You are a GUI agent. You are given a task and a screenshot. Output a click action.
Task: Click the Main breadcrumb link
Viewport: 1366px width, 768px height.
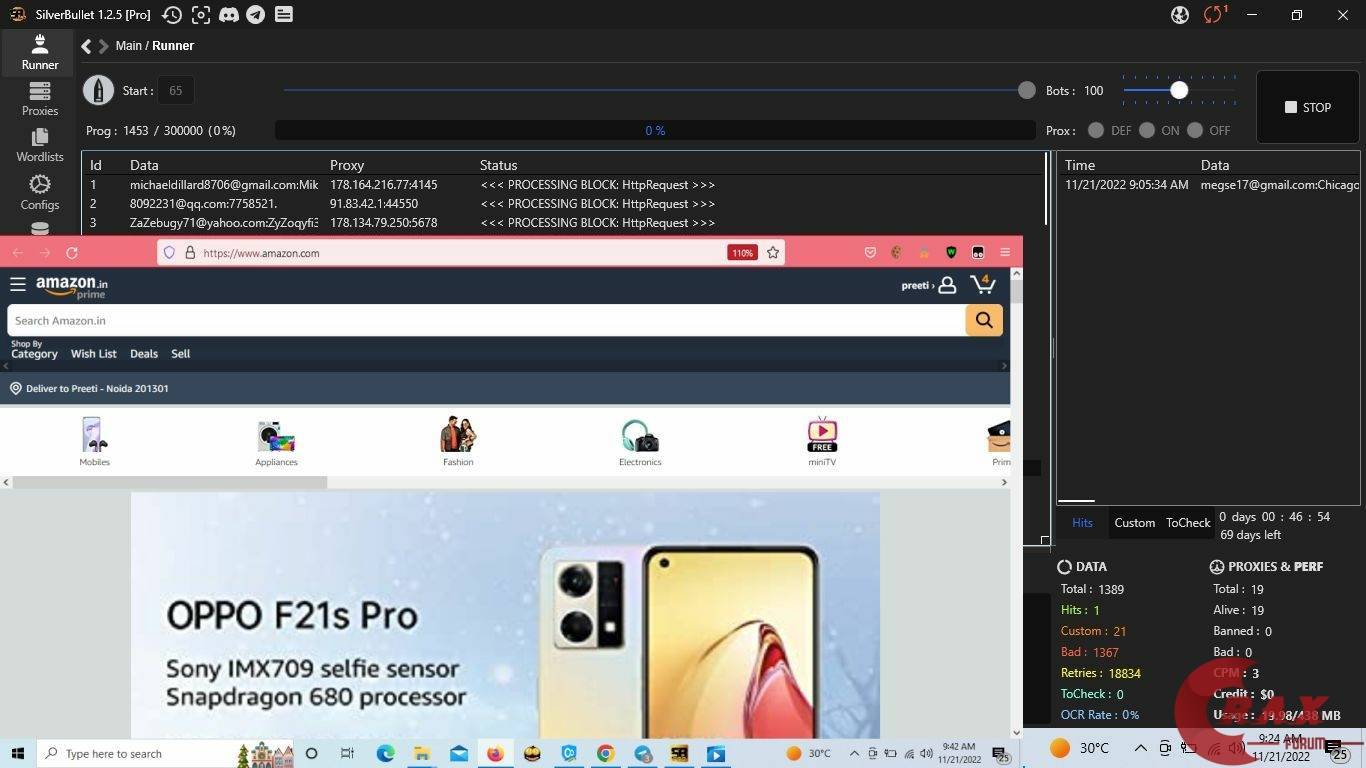point(128,46)
